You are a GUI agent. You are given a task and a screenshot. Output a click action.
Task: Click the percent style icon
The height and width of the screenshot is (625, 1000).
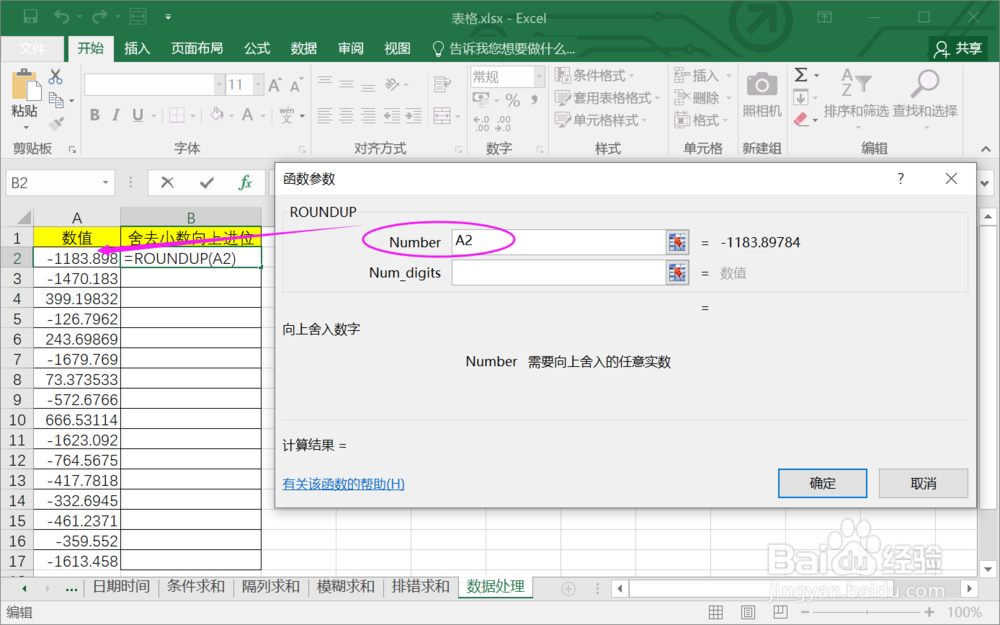click(513, 100)
